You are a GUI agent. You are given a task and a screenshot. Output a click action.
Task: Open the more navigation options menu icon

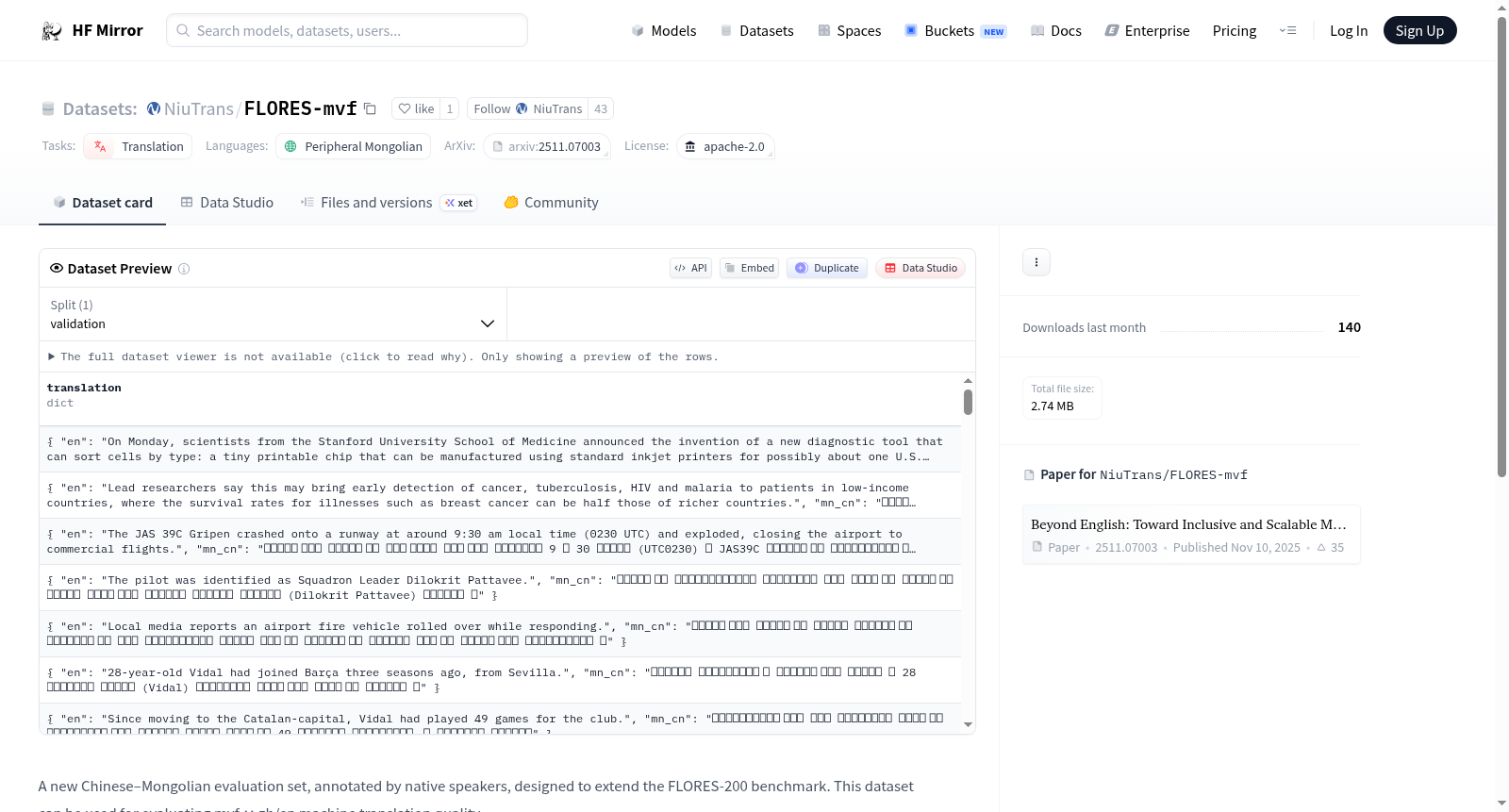point(1287,31)
